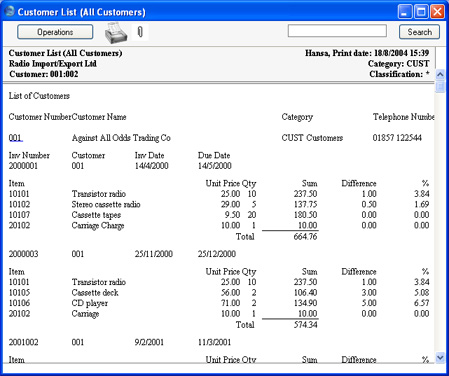
Task: Click the Customer Name column header
Action: (99, 117)
